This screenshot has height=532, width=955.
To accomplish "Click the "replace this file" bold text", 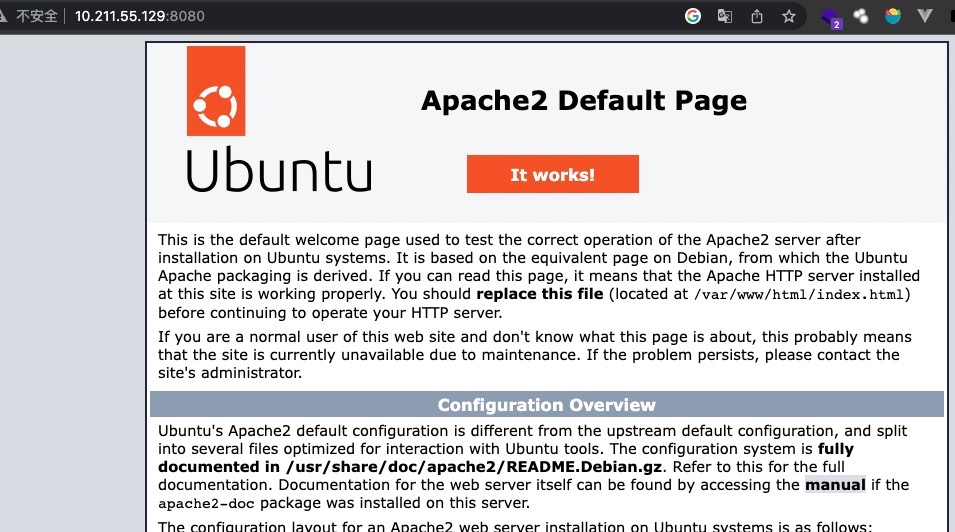I will point(540,294).
